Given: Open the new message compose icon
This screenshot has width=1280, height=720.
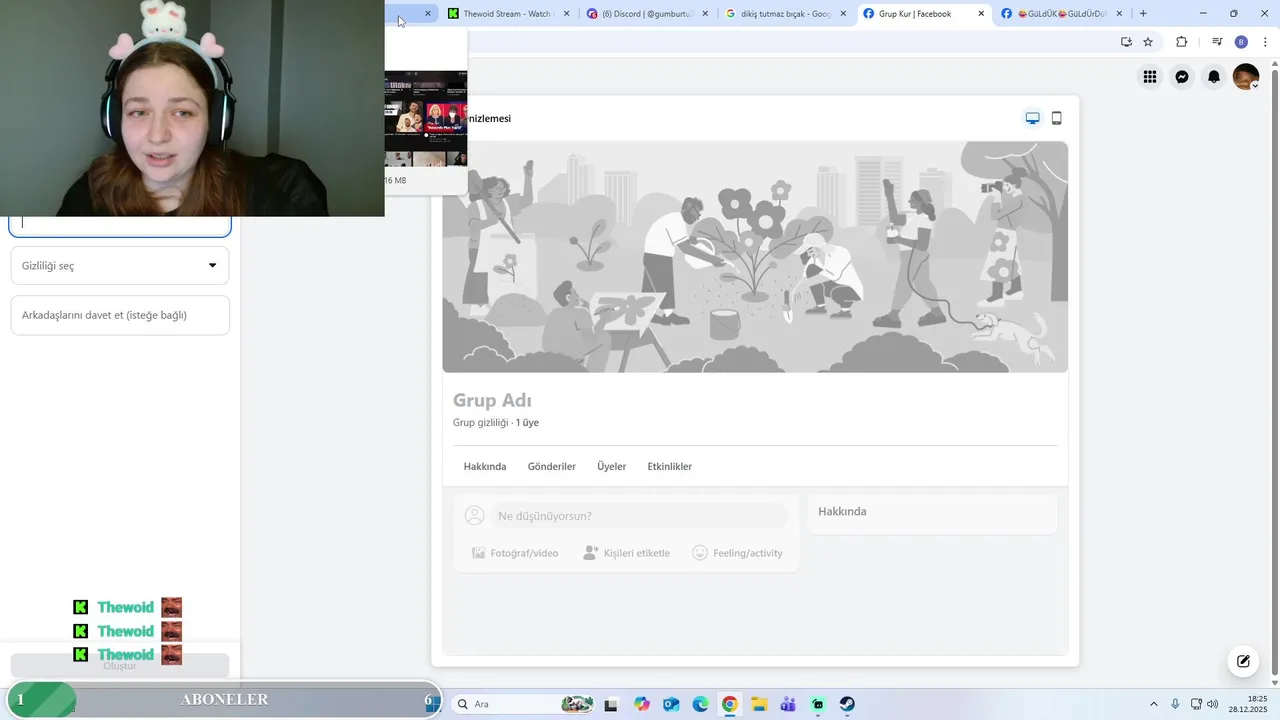Looking at the screenshot, I should coord(1243,661).
